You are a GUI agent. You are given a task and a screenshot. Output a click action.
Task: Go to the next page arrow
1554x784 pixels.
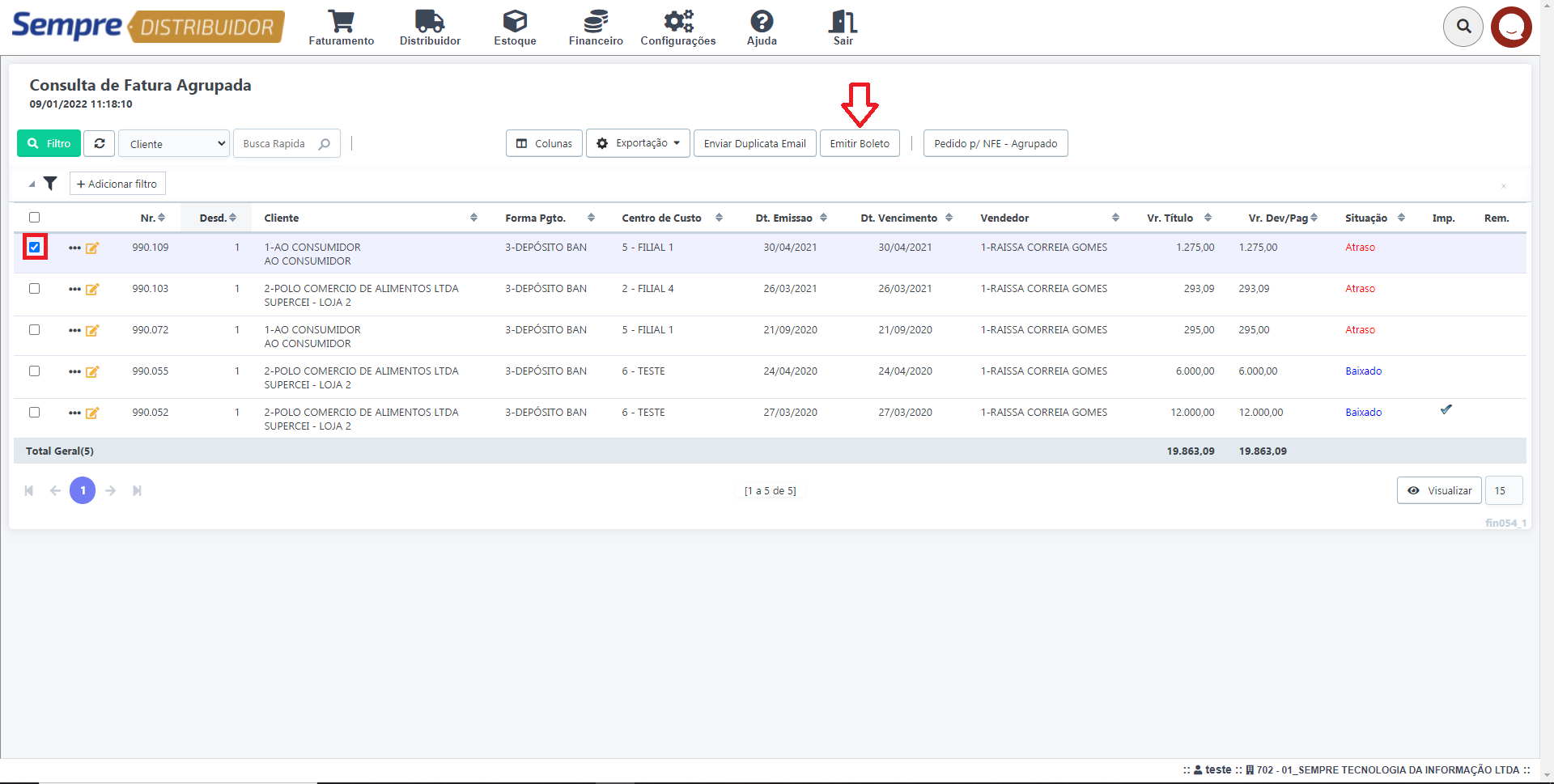pos(111,490)
